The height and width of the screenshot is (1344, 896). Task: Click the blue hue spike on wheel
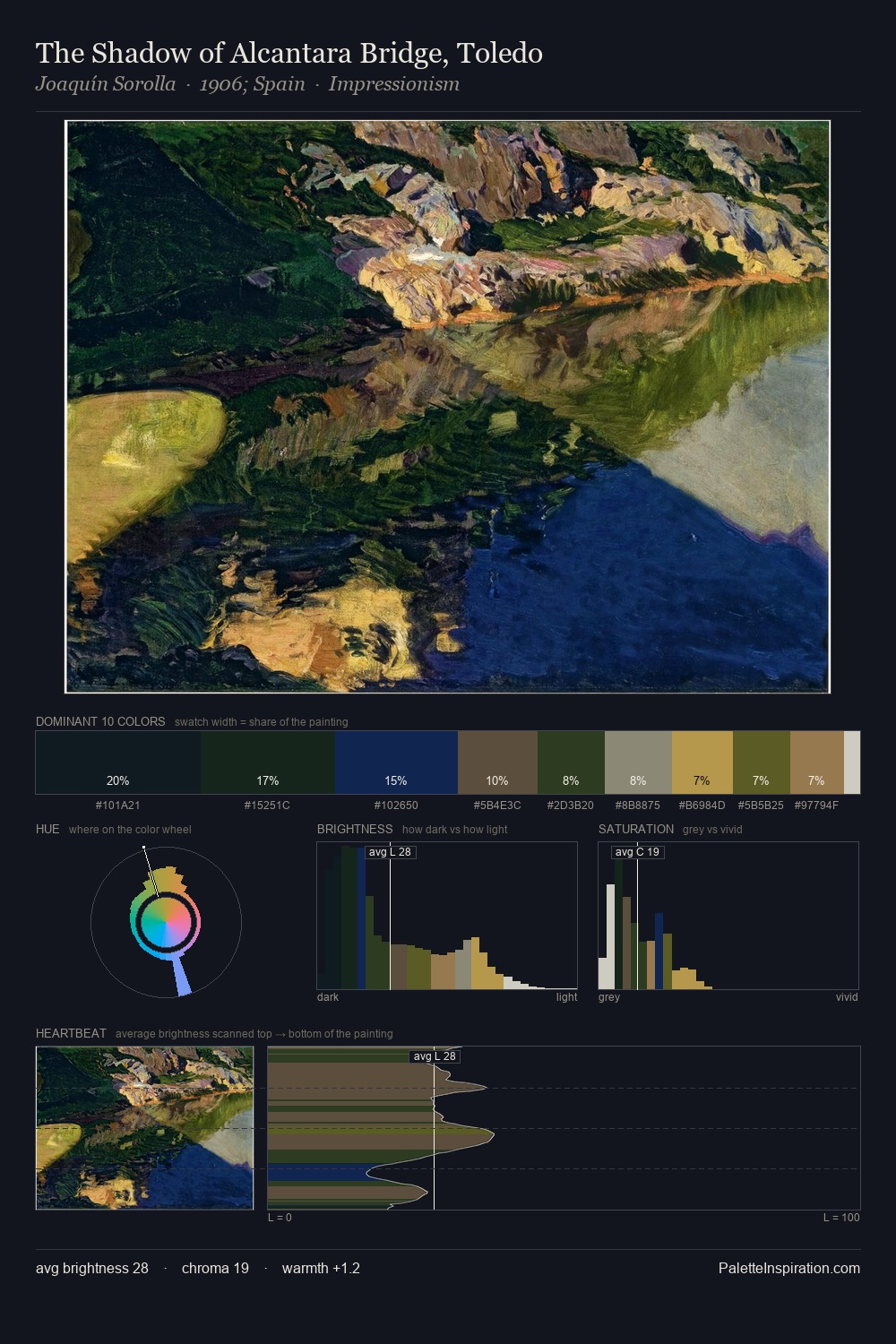pos(181,977)
